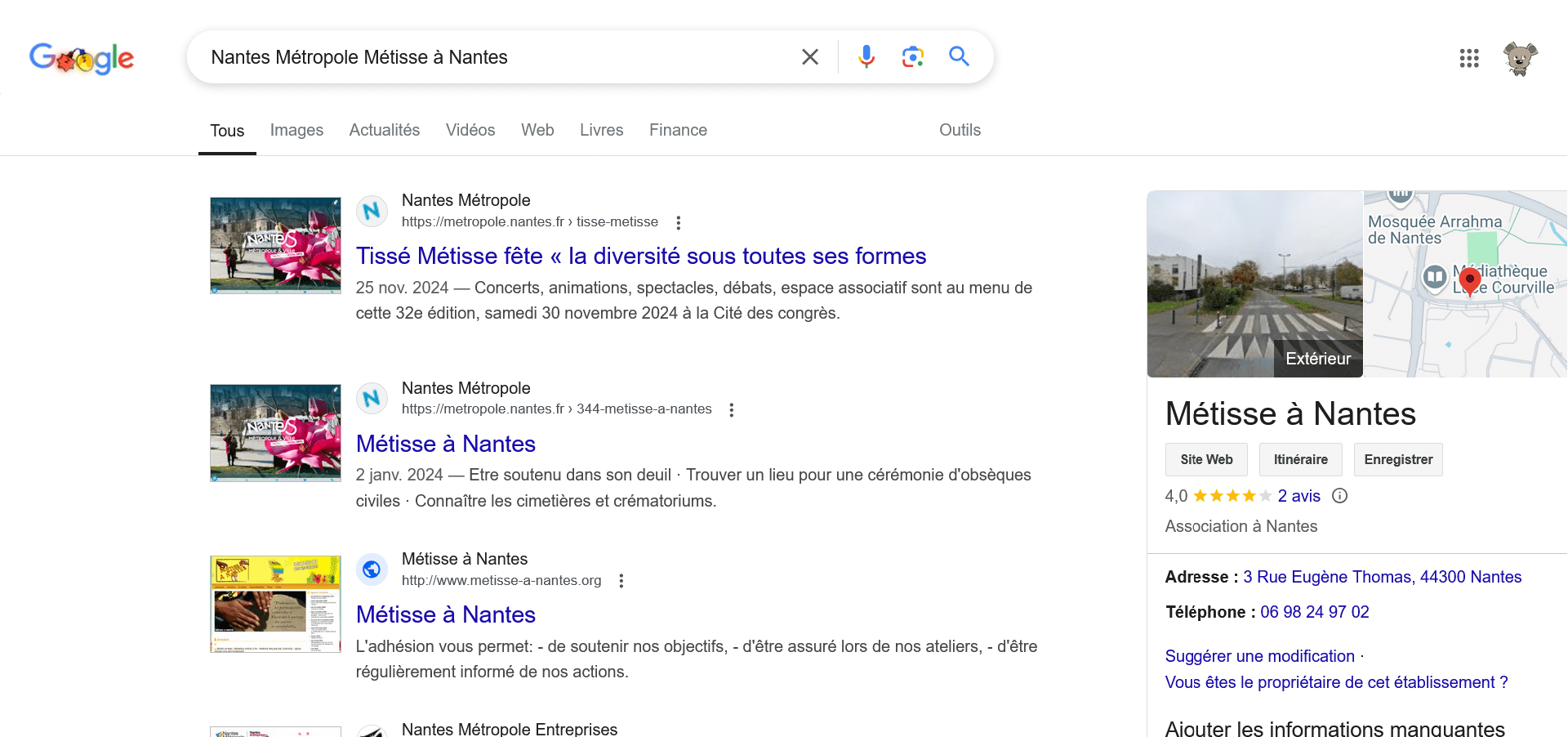
Task: Open Google Lens image search icon
Action: [912, 56]
